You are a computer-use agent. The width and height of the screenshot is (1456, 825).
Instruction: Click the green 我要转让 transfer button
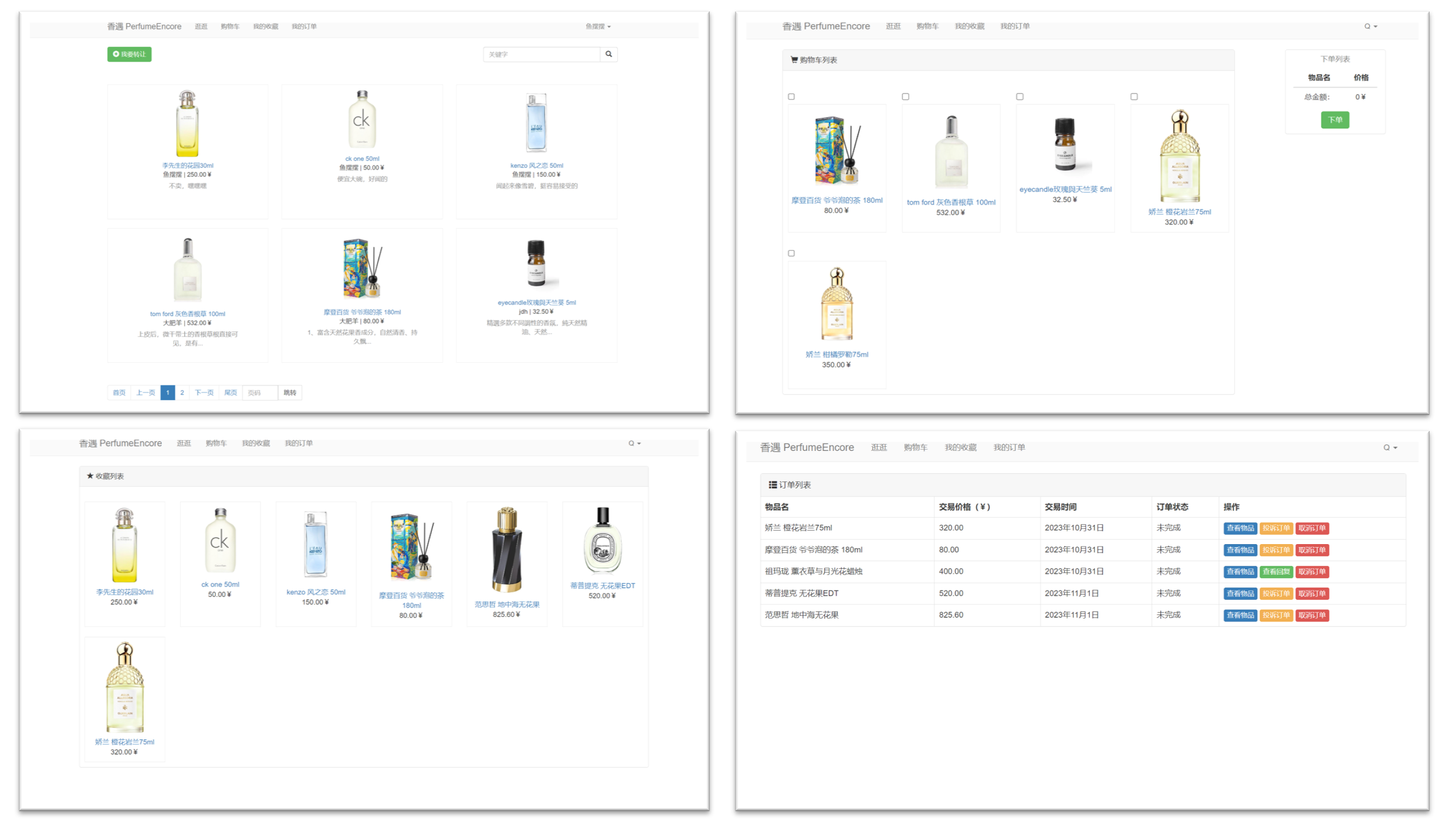coord(129,54)
